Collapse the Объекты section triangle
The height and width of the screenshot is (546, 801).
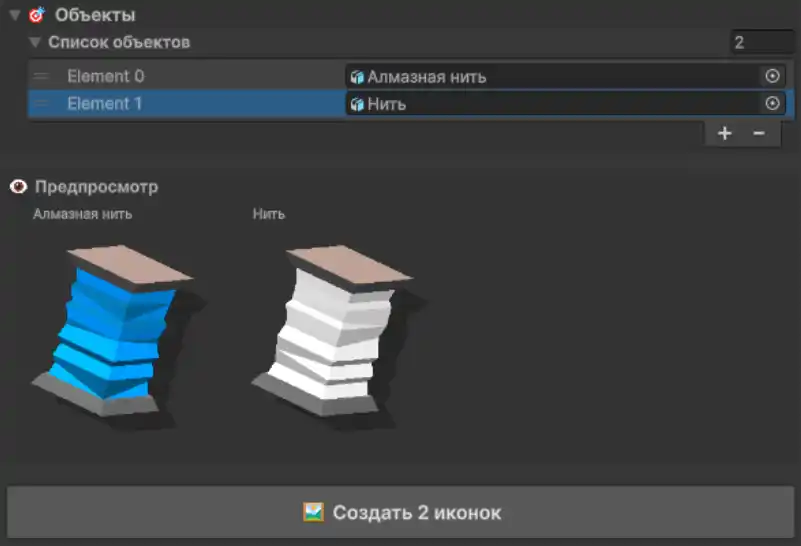click(15, 15)
